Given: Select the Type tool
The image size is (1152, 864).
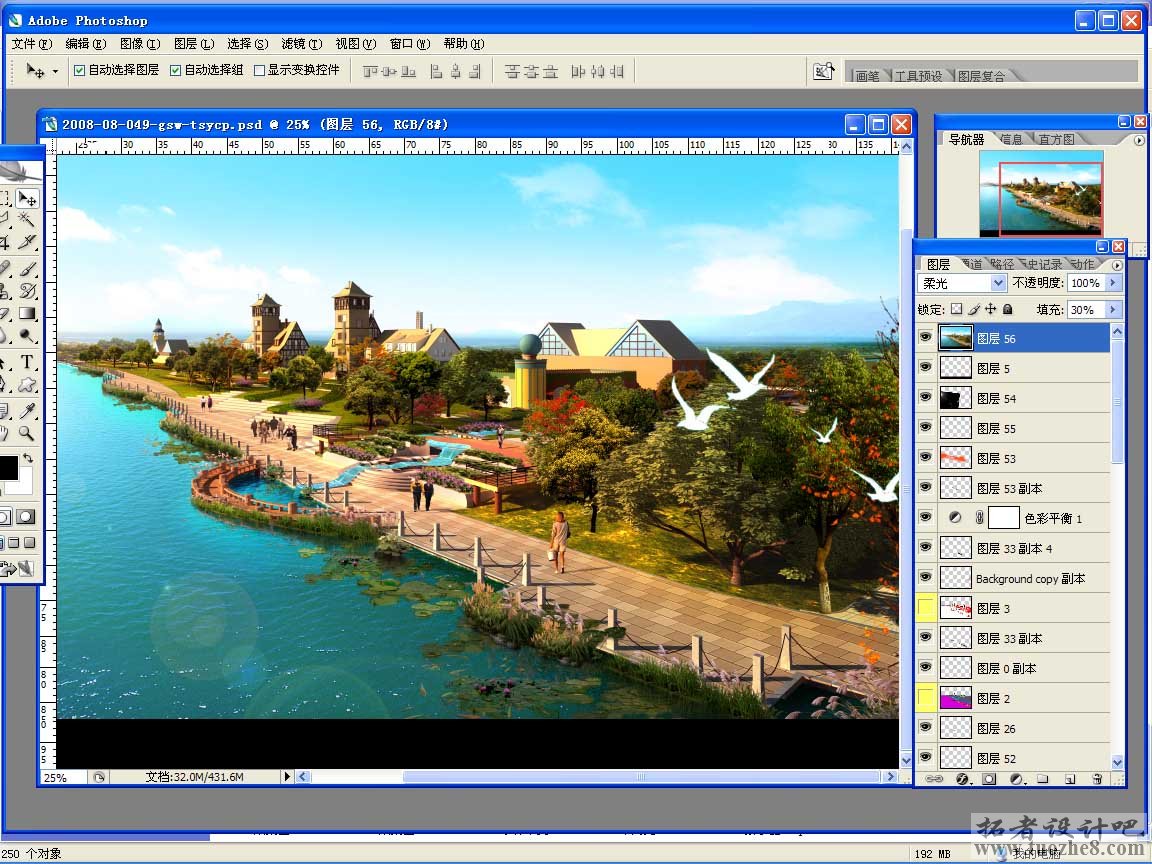Looking at the screenshot, I should click(x=27, y=361).
